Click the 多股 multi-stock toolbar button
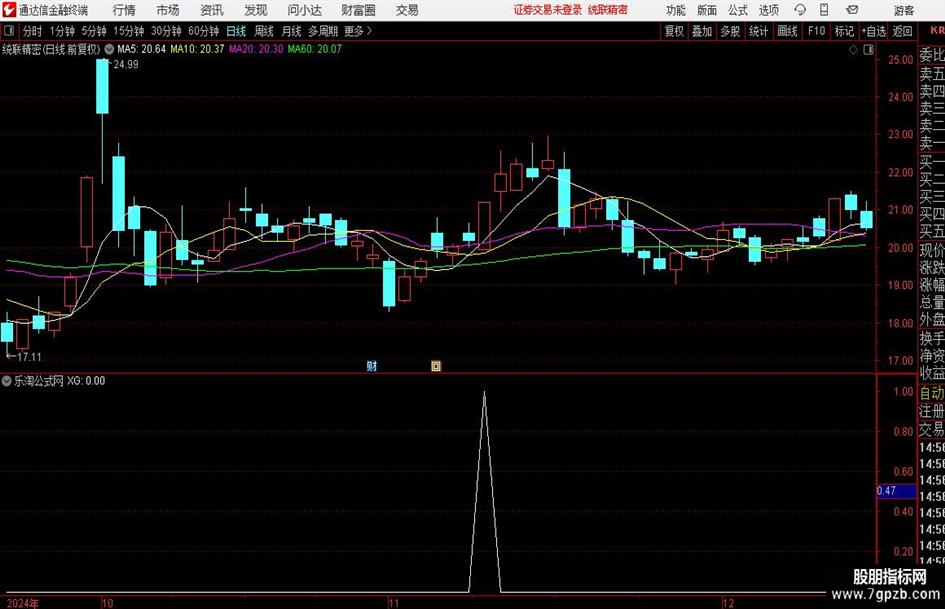 pos(730,31)
